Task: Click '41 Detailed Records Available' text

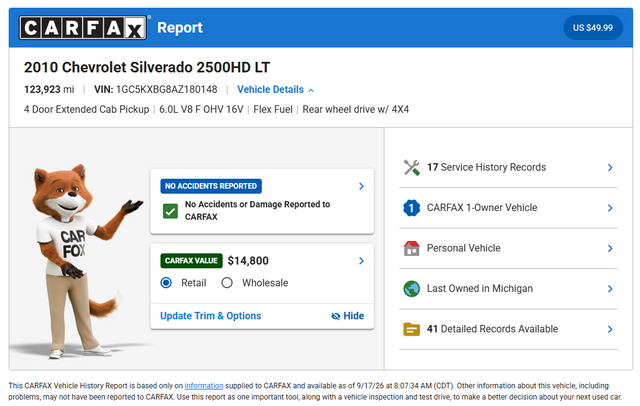Action: [x=492, y=329]
